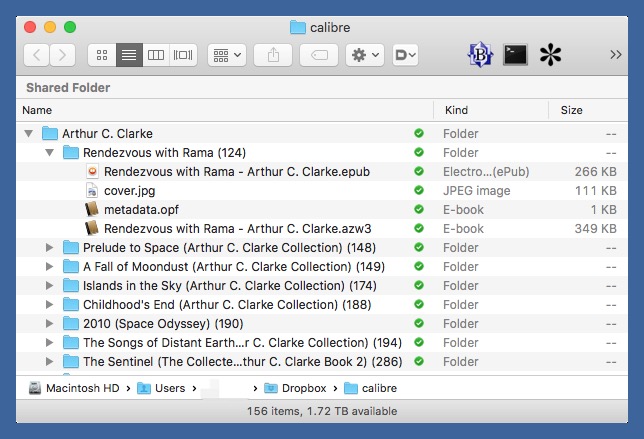This screenshot has height=439, width=644.
Task: Click the Edit Tags toolbar button
Action: pyautogui.click(x=318, y=56)
